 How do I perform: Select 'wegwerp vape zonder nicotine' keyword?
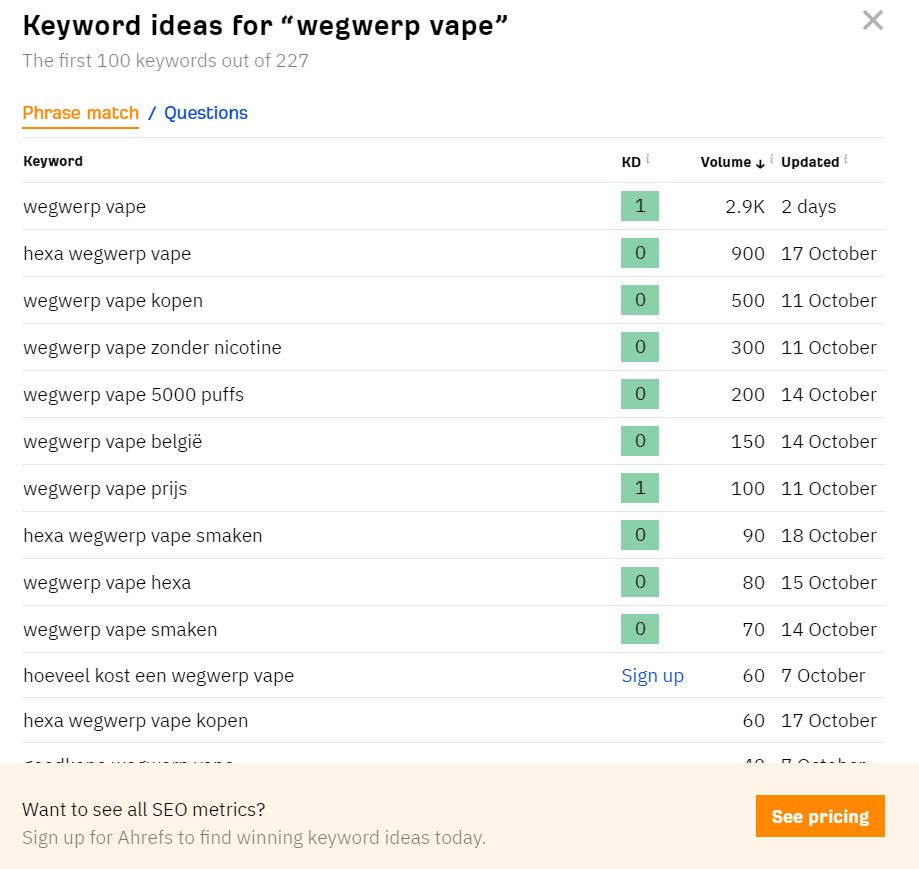[152, 347]
